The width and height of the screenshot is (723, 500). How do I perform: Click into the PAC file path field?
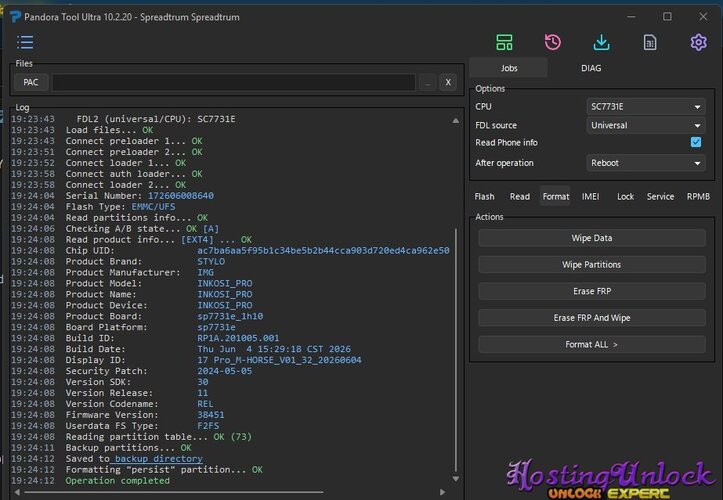234,83
